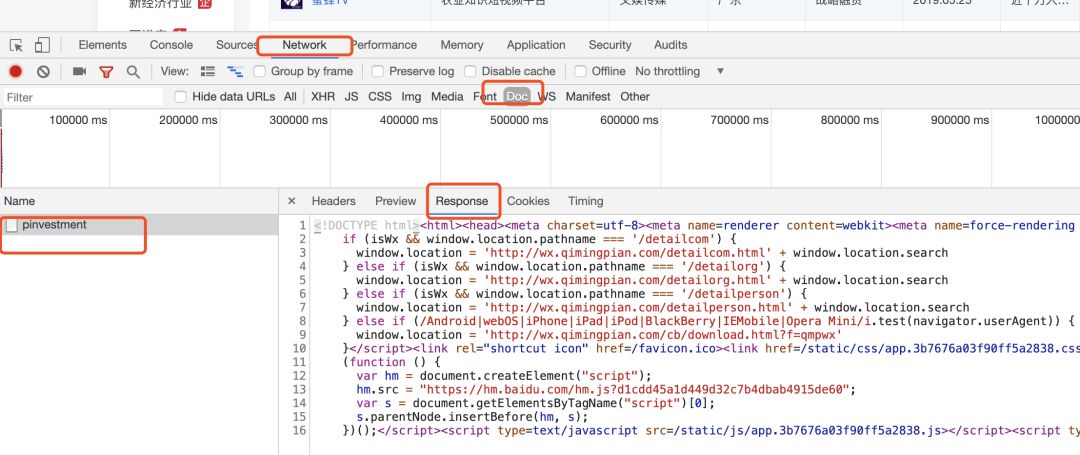Clear the network log
This screenshot has width=1080, height=455.
pos(43,71)
